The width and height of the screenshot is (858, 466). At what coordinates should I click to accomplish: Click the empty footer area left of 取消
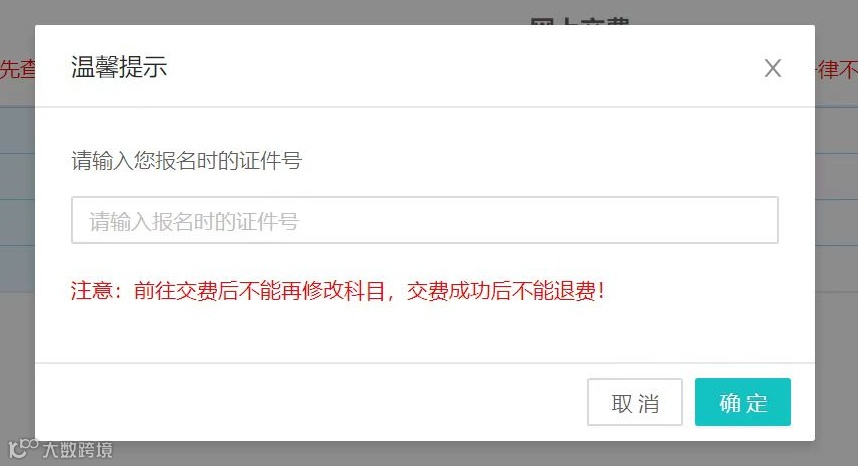pos(311,402)
